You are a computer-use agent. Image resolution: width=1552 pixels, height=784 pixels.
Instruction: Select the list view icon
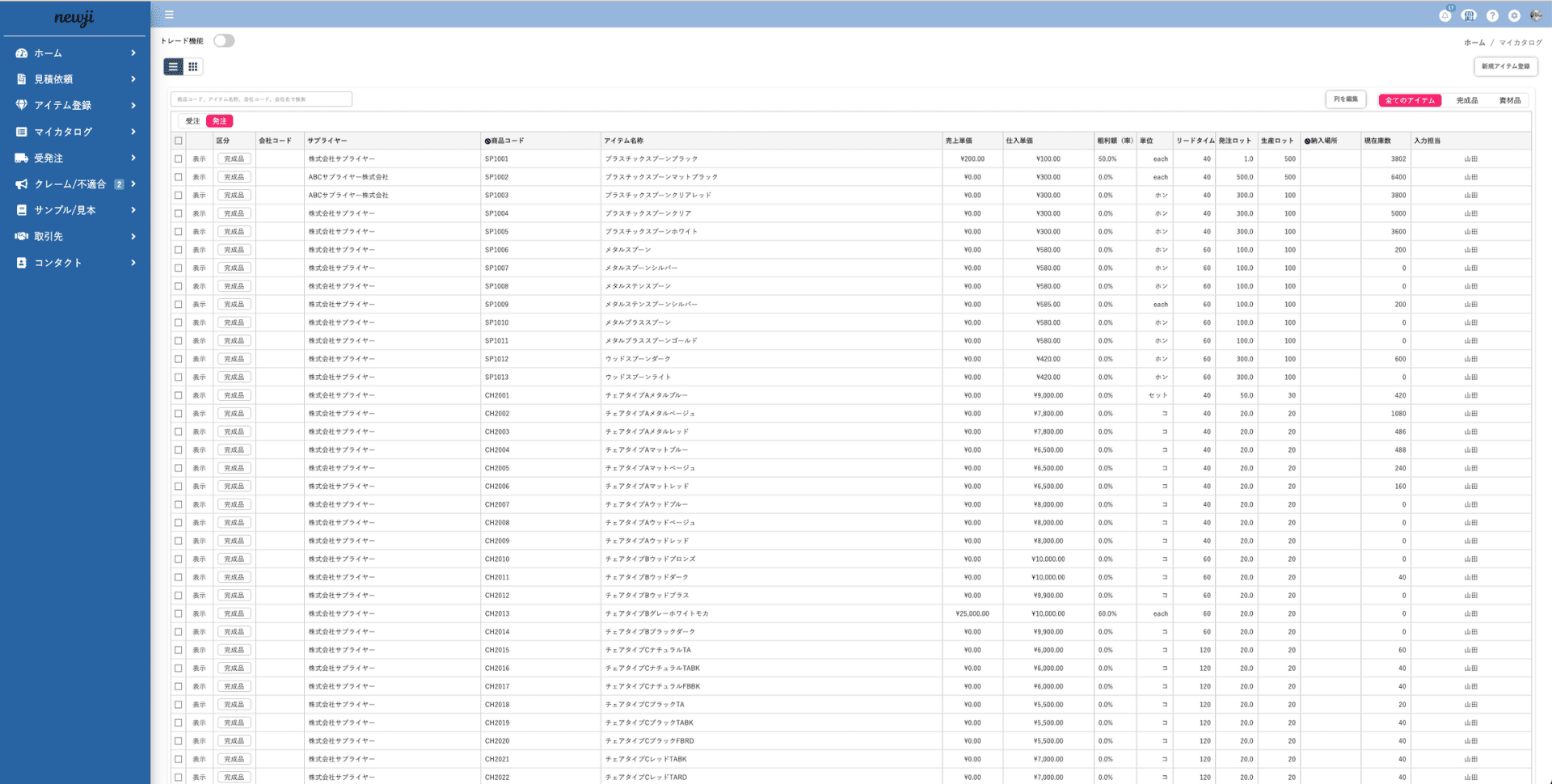click(x=173, y=67)
